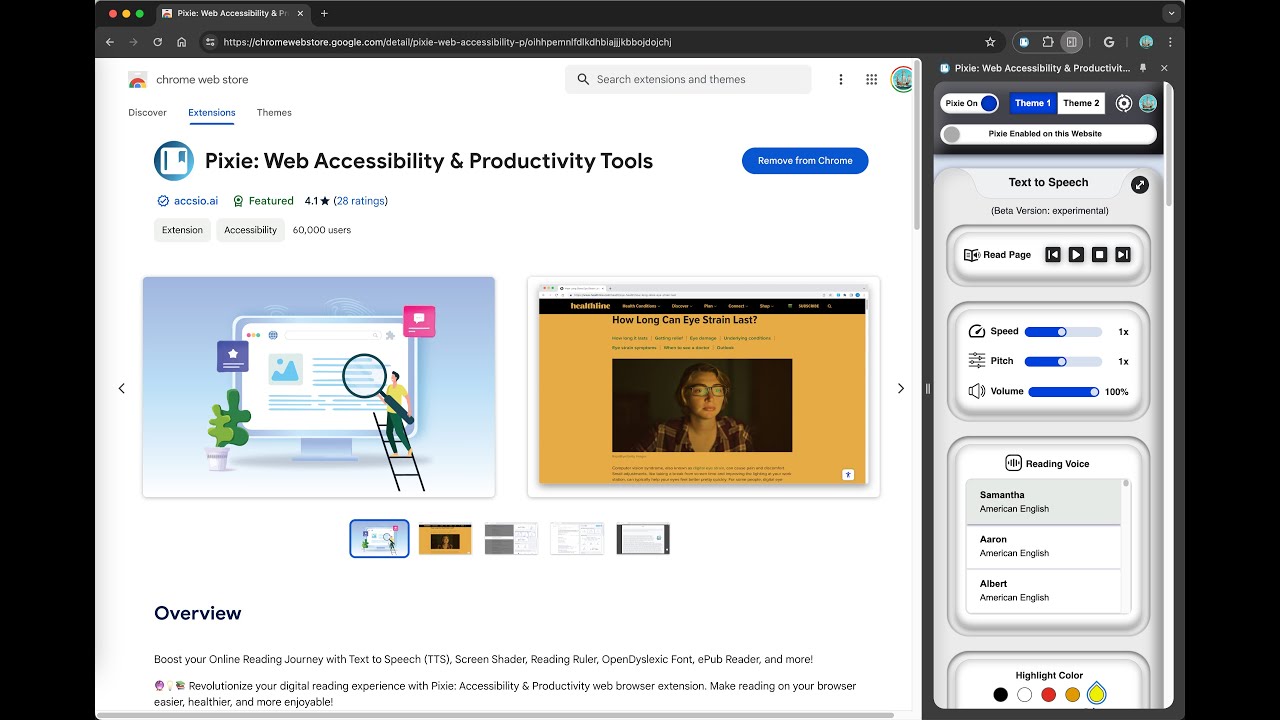The width and height of the screenshot is (1280, 720).
Task: Switch to the Themes tab
Action: pos(274,113)
